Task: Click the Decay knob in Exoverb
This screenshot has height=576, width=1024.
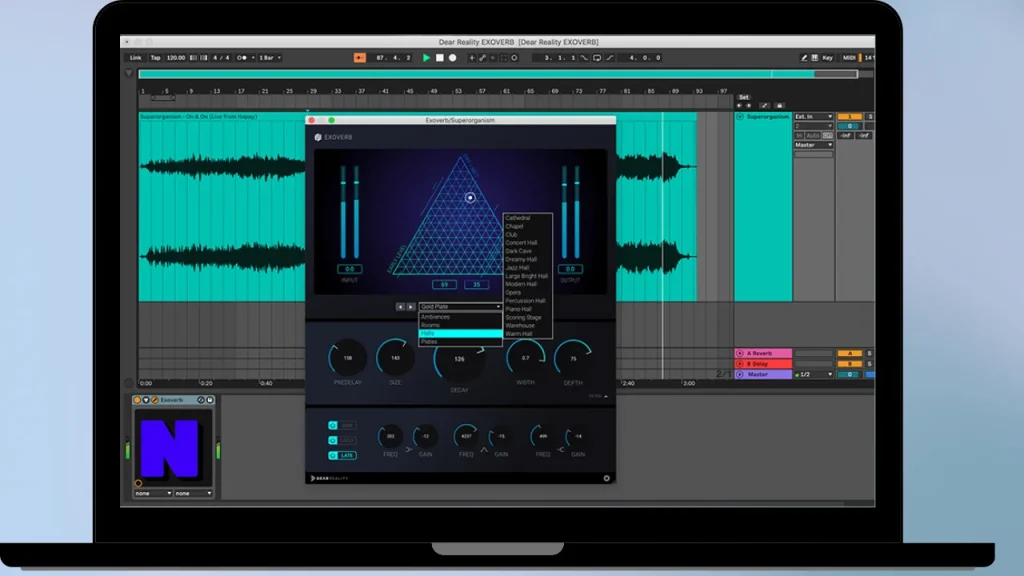Action: click(459, 359)
